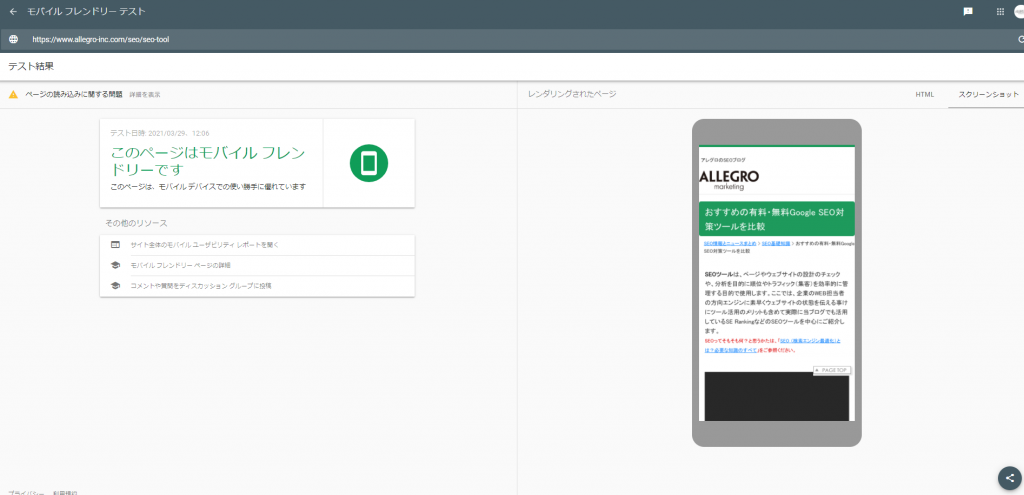This screenshot has width=1024, height=495.
Task: Click the テスト結果 heading
Action: 31,66
